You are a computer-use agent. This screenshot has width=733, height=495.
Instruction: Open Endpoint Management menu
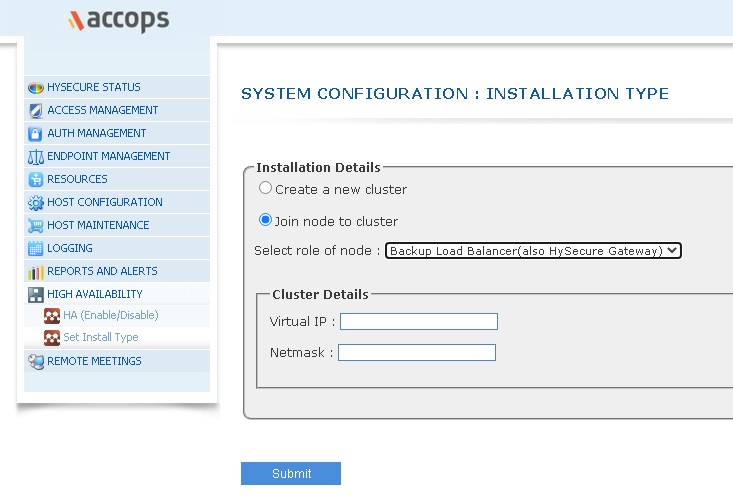[117, 156]
